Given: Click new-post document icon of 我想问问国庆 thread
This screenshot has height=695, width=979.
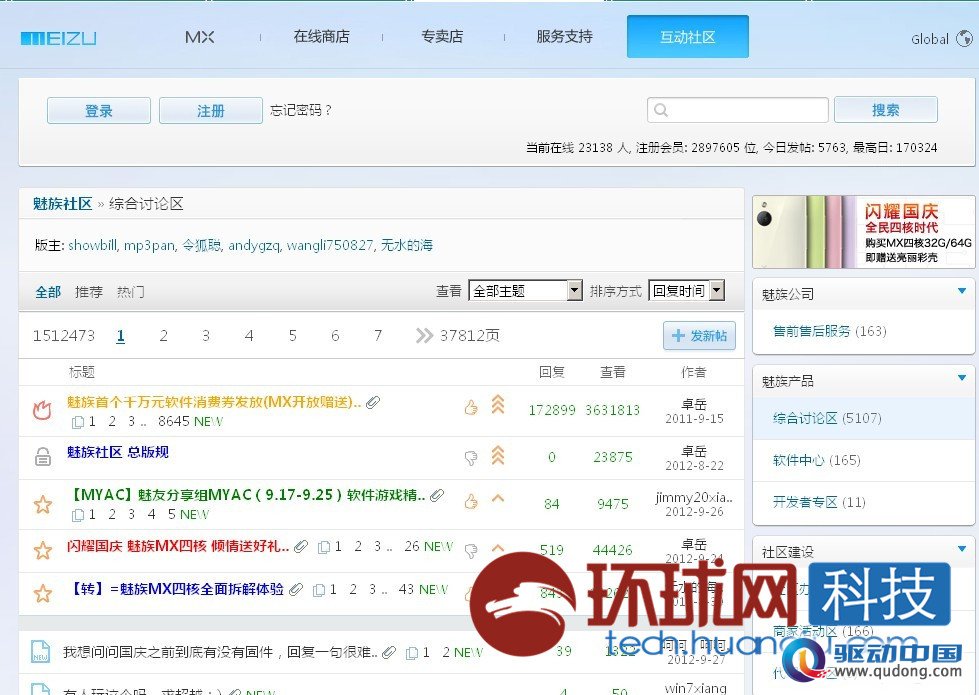Looking at the screenshot, I should coord(41,651).
